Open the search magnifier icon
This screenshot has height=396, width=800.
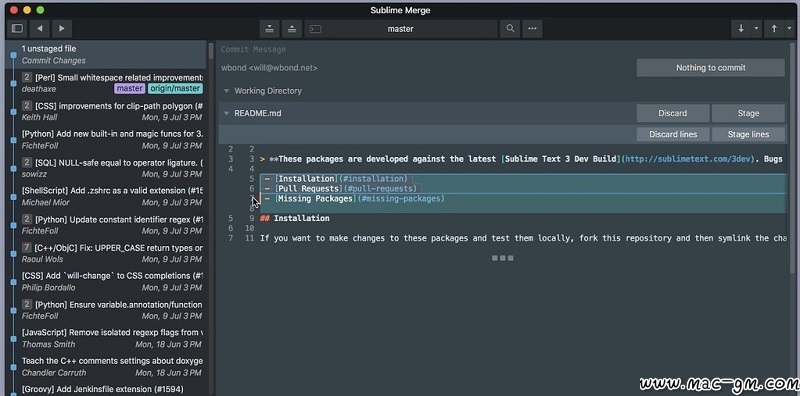(x=510, y=29)
